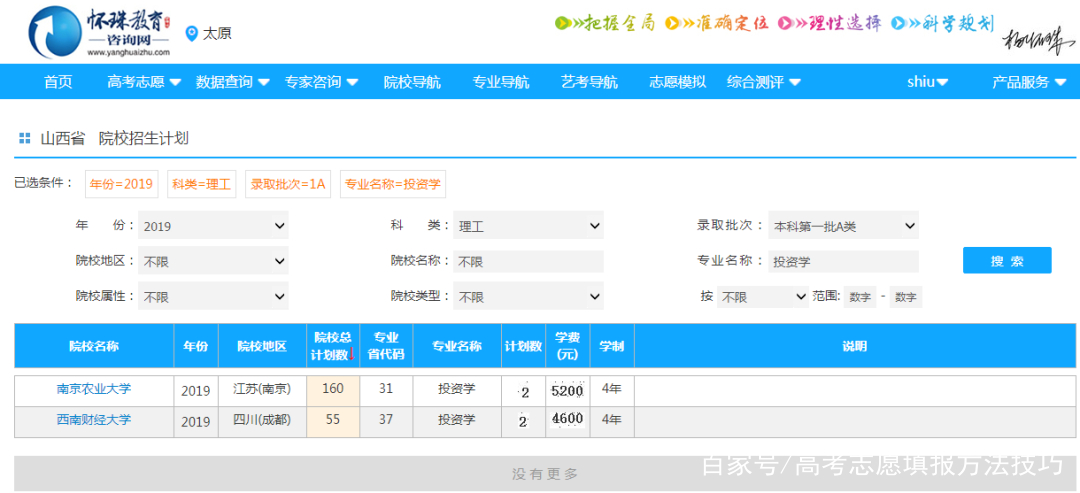1080x493 pixels.
Task: Click total plan count 55 cell
Action: (x=333, y=421)
